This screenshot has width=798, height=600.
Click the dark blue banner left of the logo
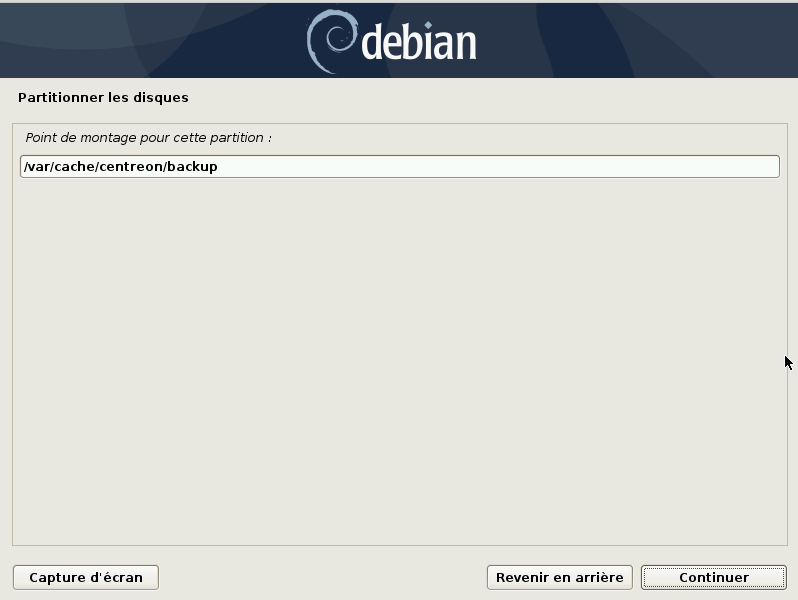(153, 41)
